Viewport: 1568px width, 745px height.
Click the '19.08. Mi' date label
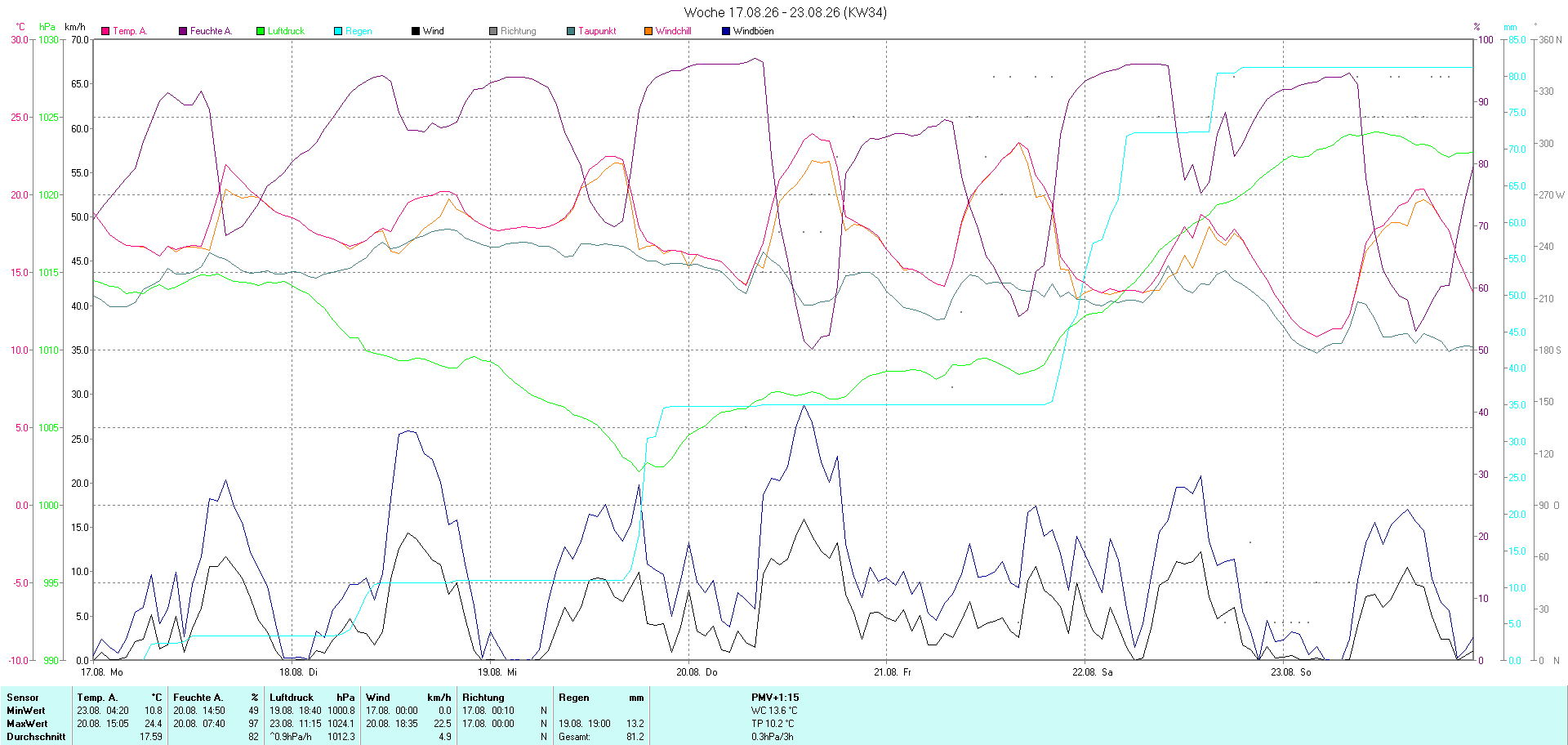tap(497, 672)
